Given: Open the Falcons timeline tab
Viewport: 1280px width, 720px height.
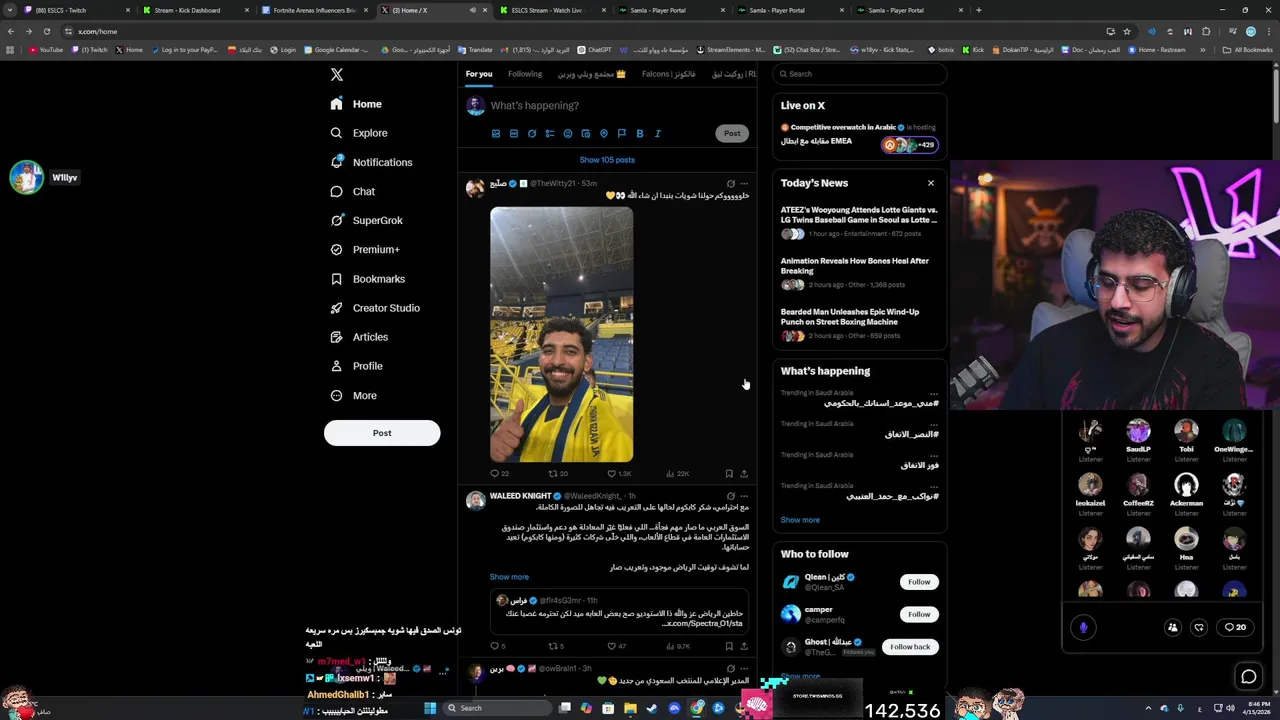Looking at the screenshot, I should click(669, 74).
